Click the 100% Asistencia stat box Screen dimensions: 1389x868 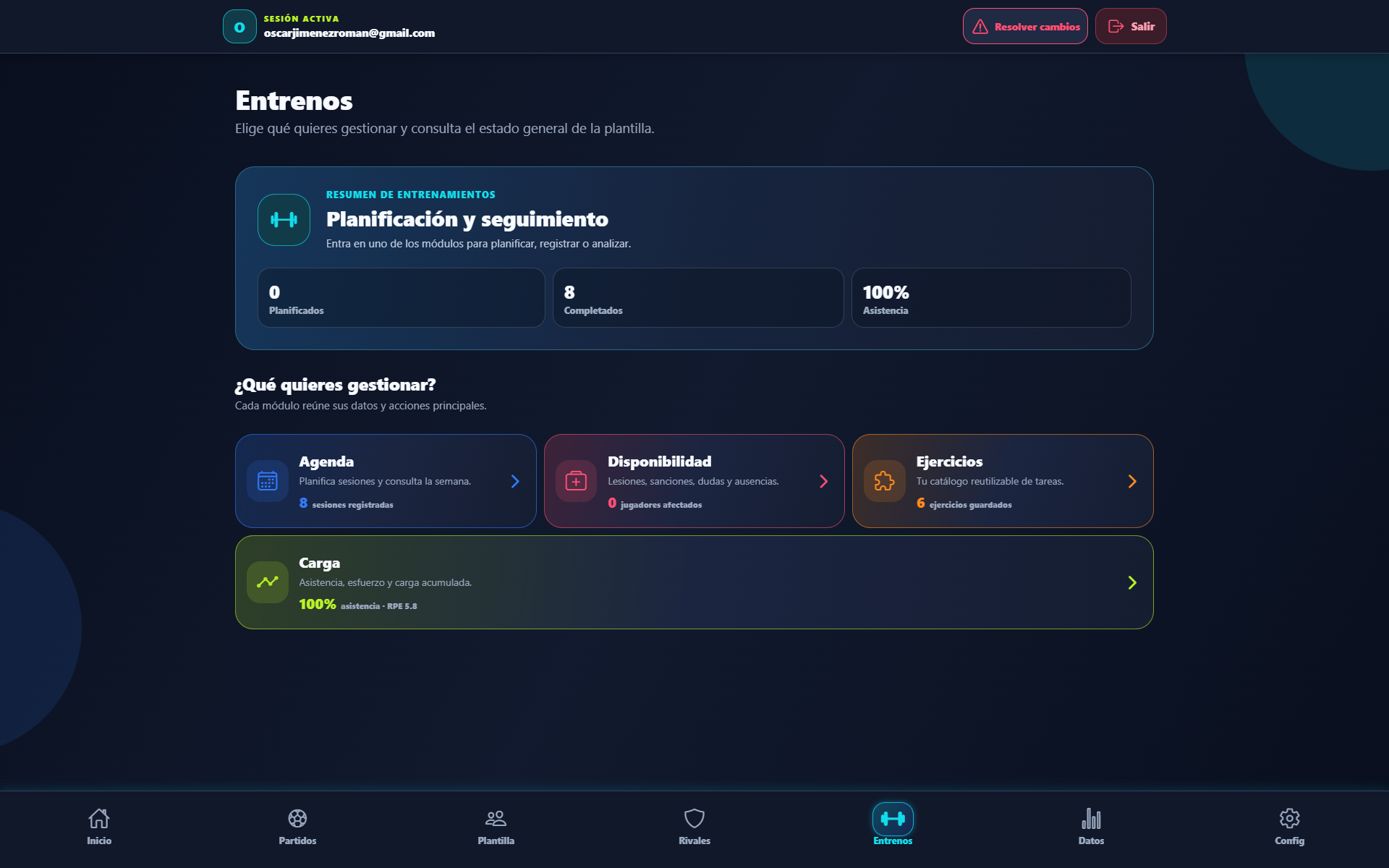click(x=991, y=298)
